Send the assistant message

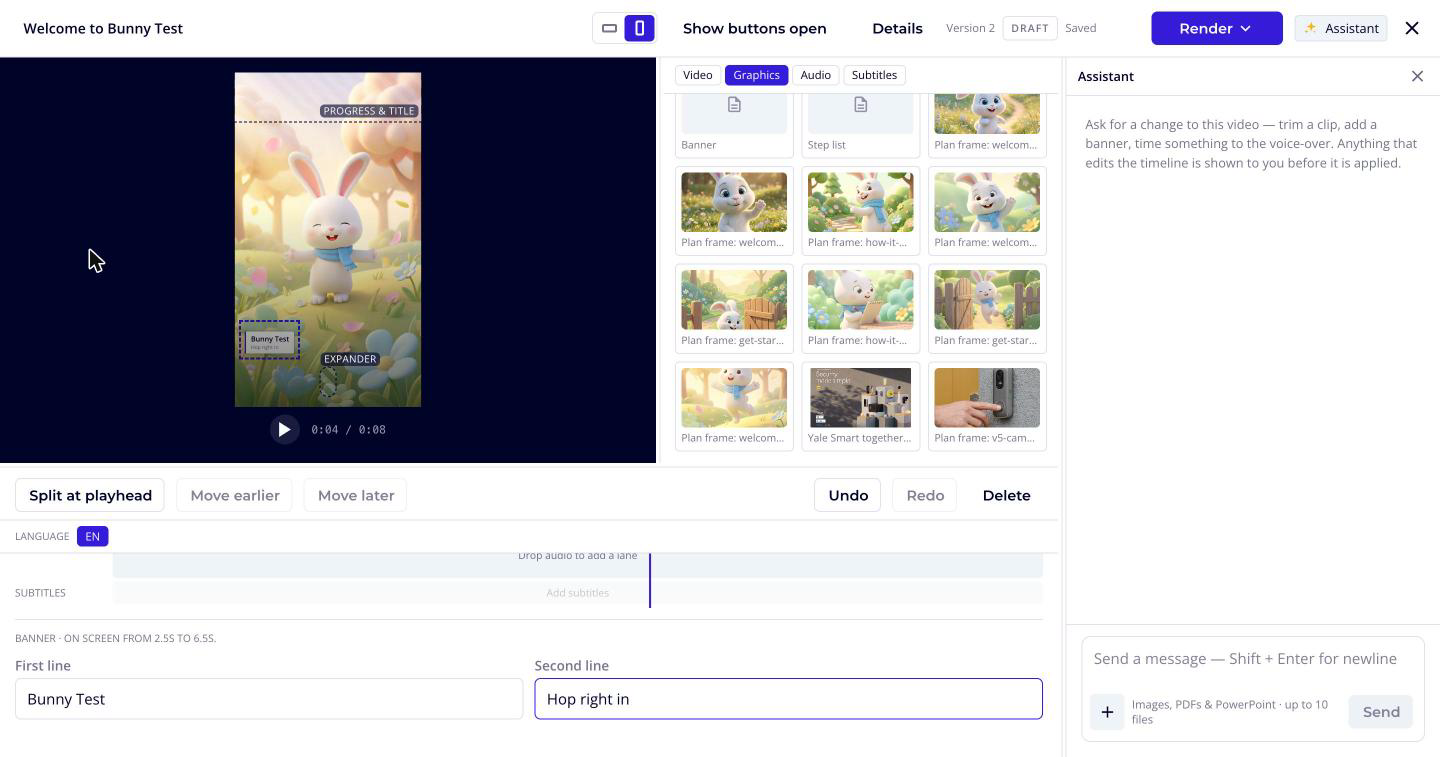[x=1381, y=712]
